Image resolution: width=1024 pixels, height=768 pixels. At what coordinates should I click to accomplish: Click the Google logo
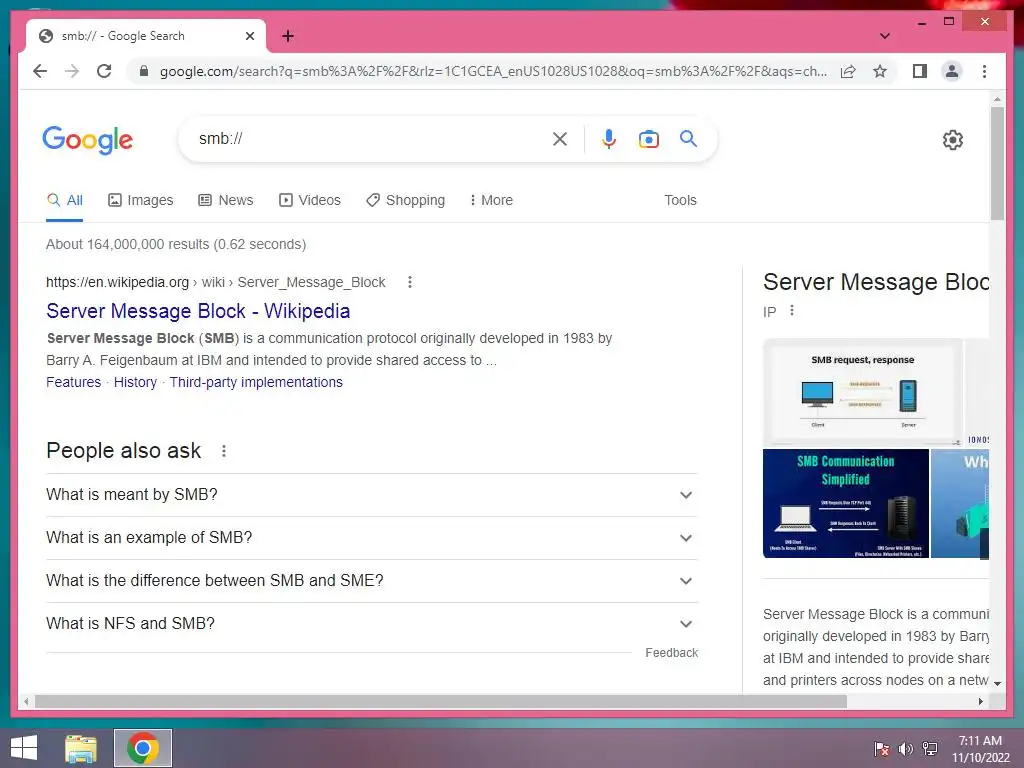pos(88,140)
